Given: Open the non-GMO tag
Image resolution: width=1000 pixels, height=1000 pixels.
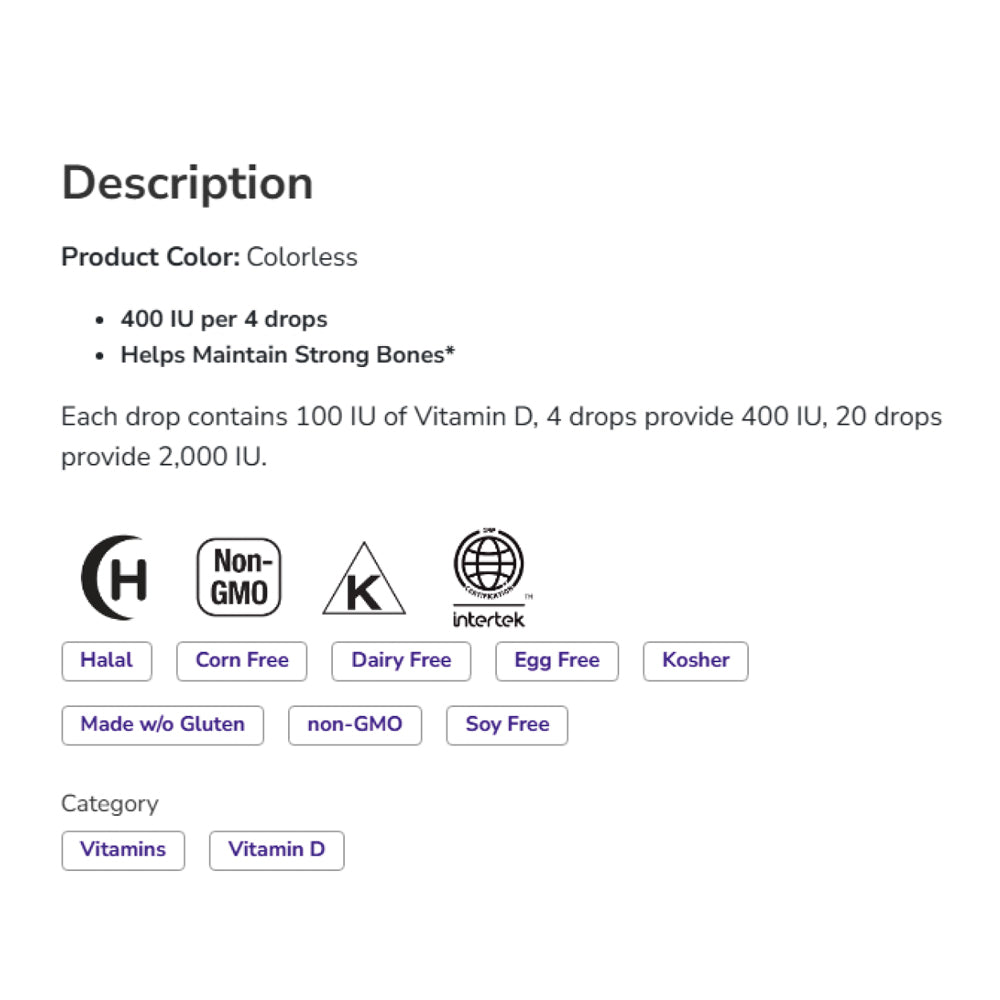Looking at the screenshot, I should (355, 725).
